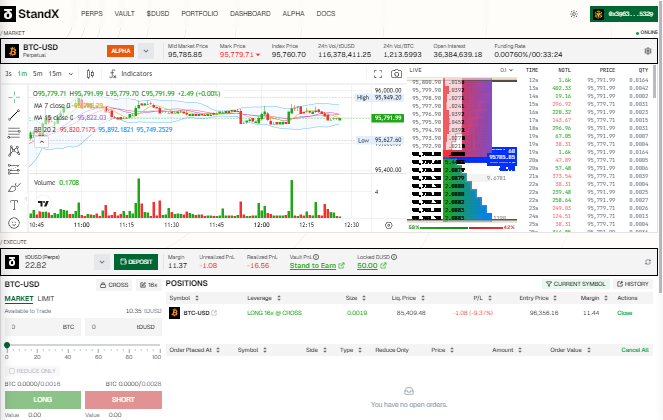Take a chart snapshot with camera icon
The height and width of the screenshot is (420, 663).
point(396,74)
